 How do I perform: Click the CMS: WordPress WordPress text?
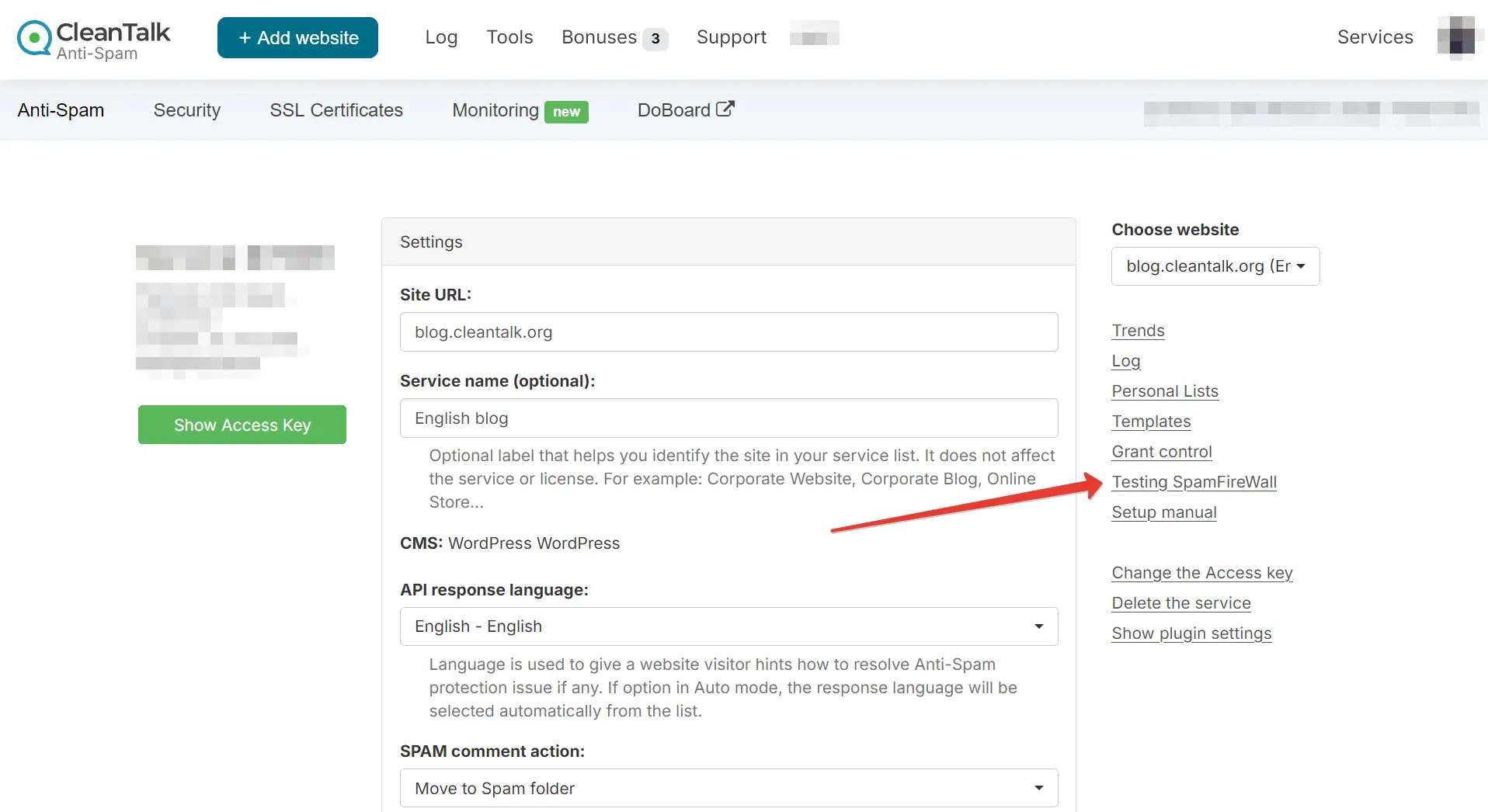click(509, 543)
